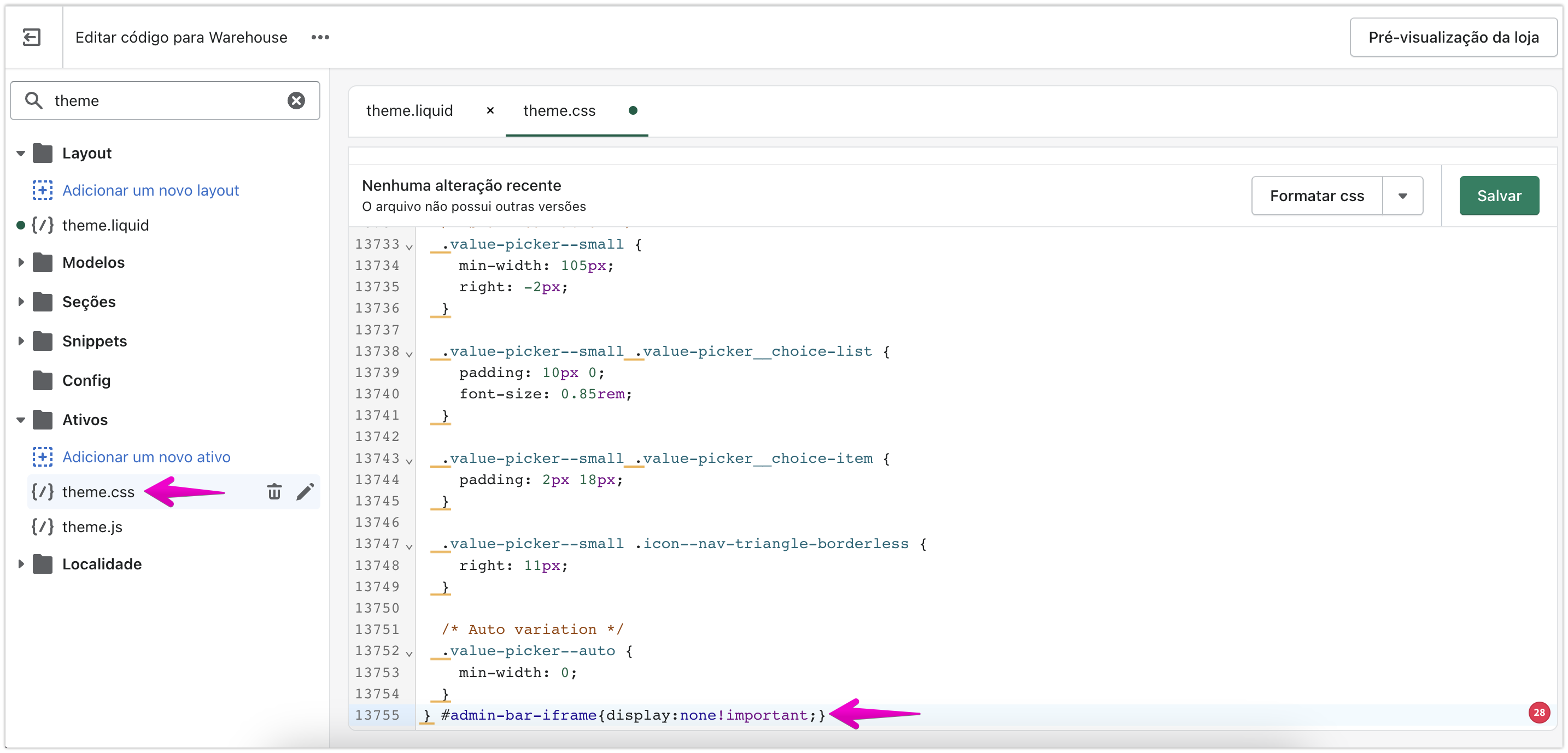Viewport: 1568px width, 753px height.
Task: Select theme.css in the Ativos folder
Action: coord(98,491)
